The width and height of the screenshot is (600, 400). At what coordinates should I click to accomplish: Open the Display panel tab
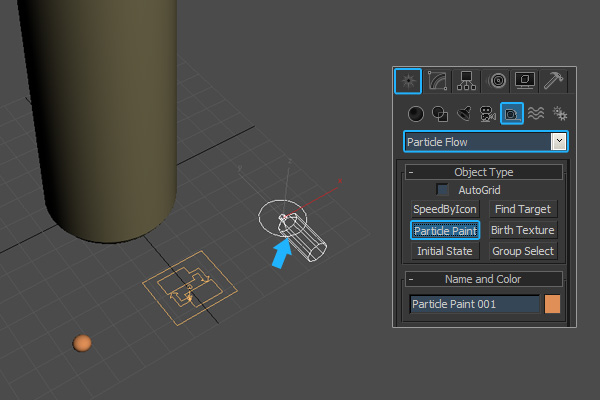click(524, 80)
